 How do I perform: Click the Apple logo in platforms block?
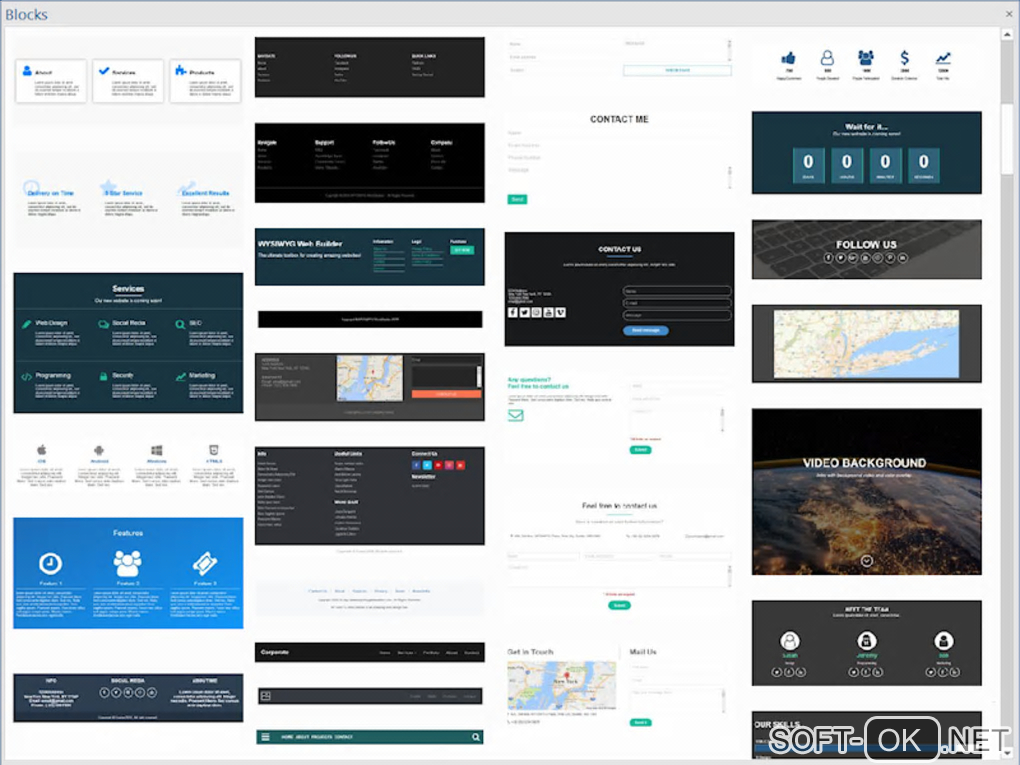(x=42, y=450)
